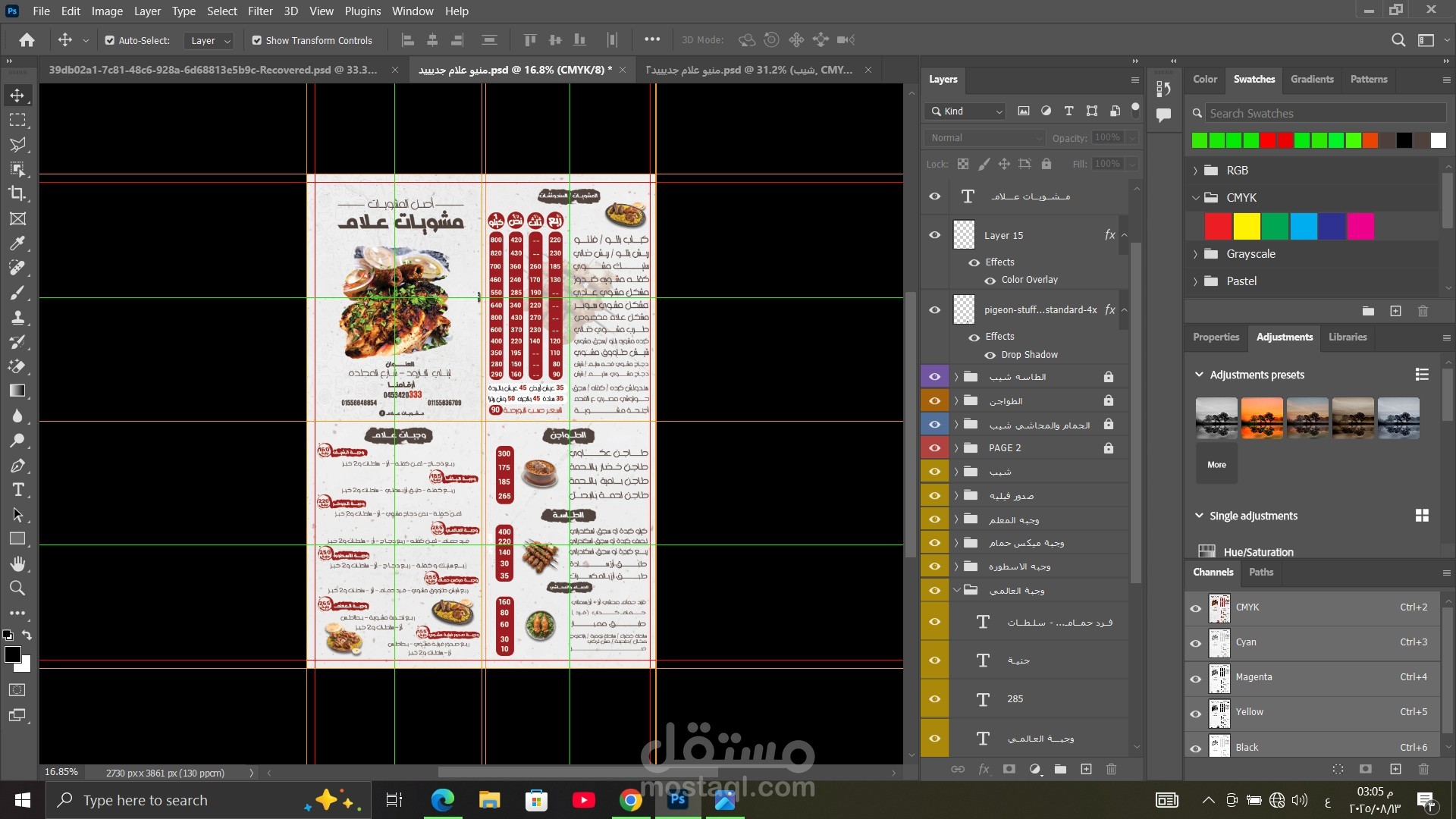Viewport: 1456px width, 819px height.
Task: Hide the Magenta channel
Action: (x=1196, y=678)
